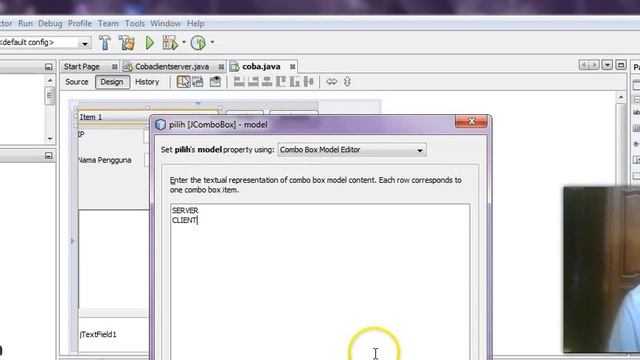Expand the Profile Project dropdown arrow
This screenshot has width=640, height=360.
click(x=212, y=42)
